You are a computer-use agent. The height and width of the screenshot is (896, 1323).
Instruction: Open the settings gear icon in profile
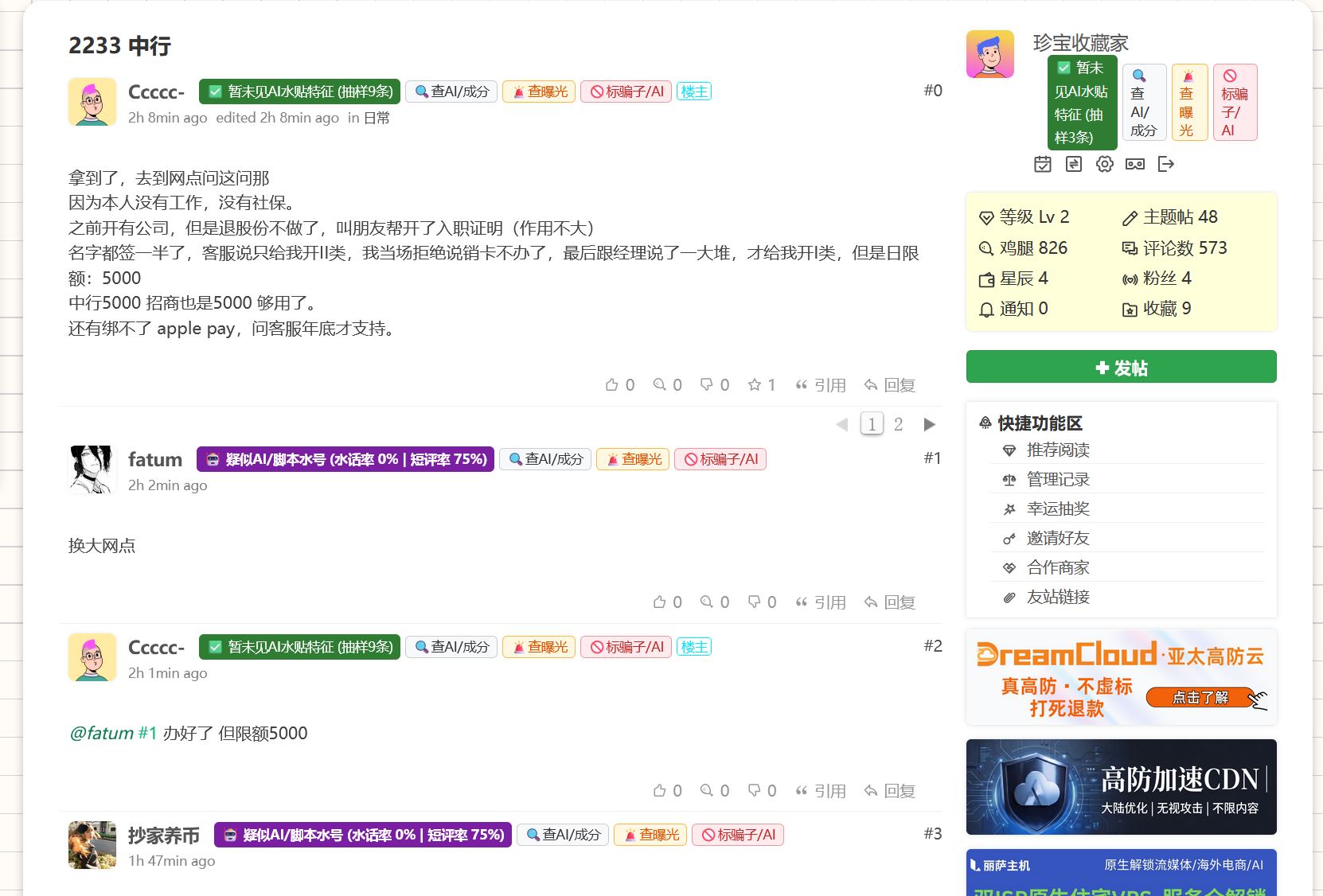[x=1105, y=164]
